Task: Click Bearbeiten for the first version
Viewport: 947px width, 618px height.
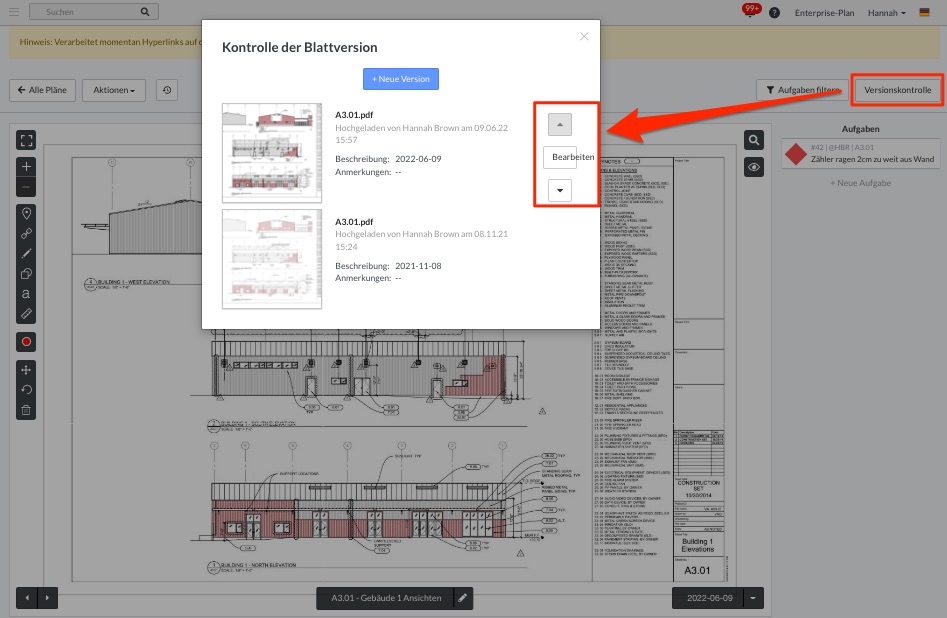Action: pyautogui.click(x=573, y=158)
